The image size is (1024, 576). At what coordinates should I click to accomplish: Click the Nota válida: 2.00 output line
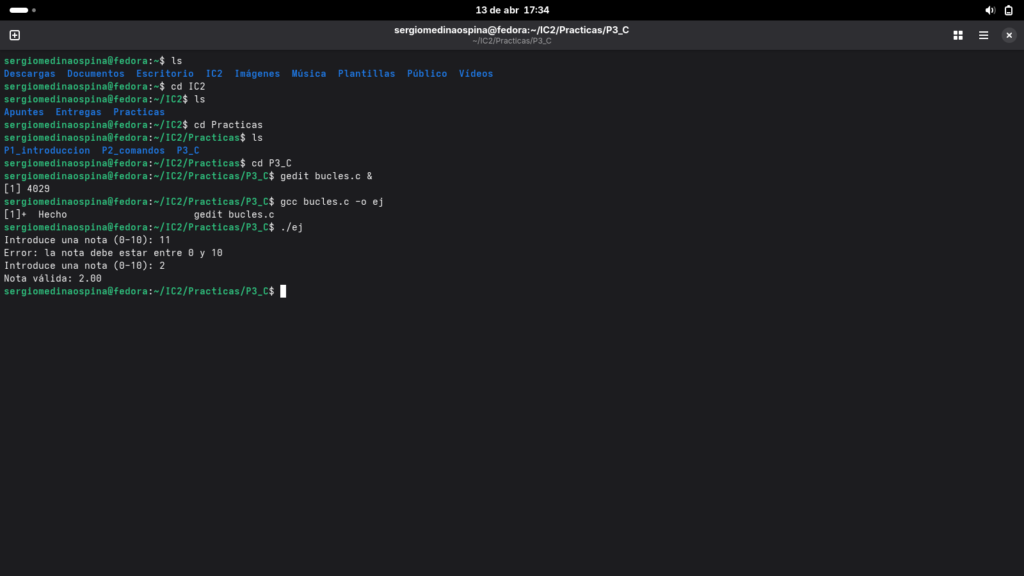coord(52,278)
